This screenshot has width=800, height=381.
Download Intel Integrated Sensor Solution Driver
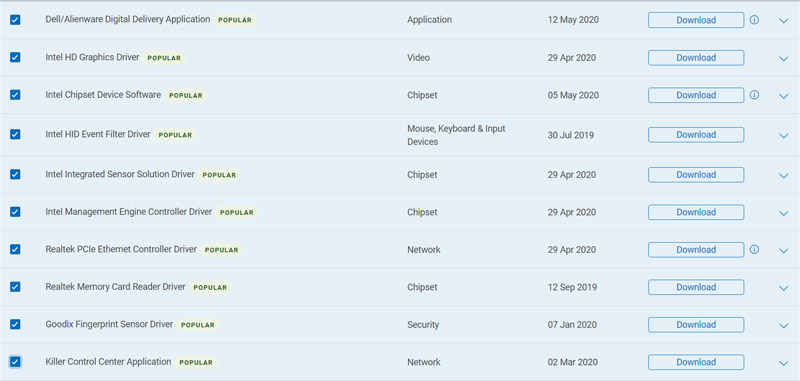tap(696, 174)
